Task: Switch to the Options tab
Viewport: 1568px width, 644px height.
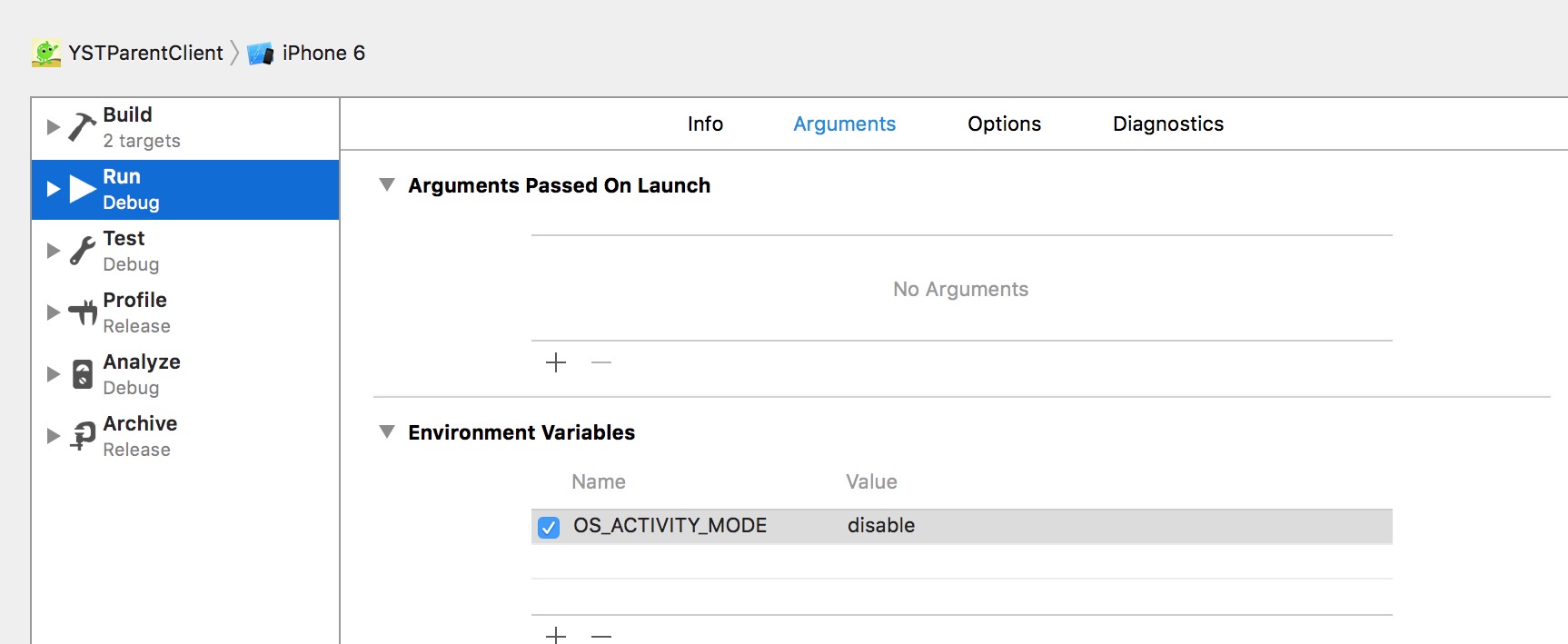Action: point(1004,124)
